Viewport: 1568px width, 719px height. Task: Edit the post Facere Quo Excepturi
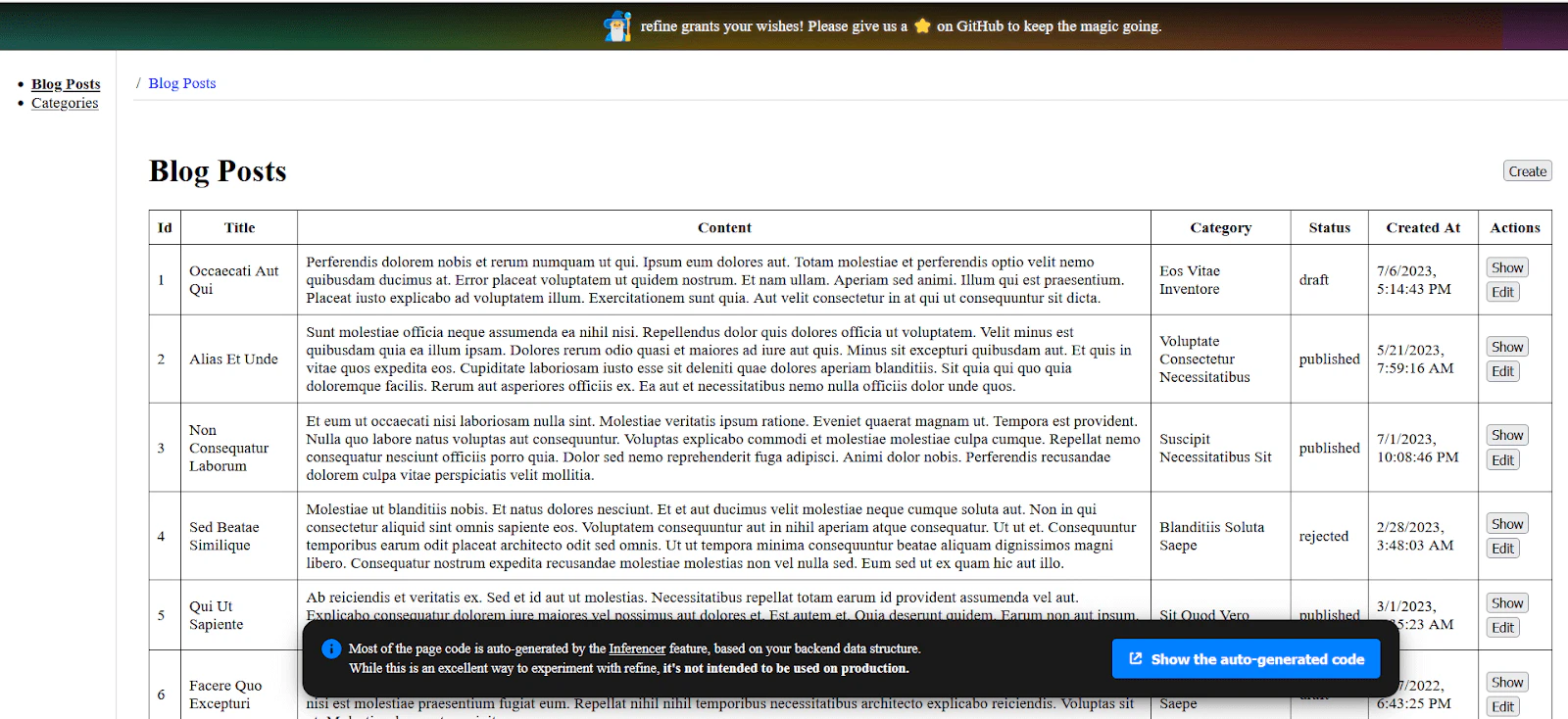(x=1502, y=707)
